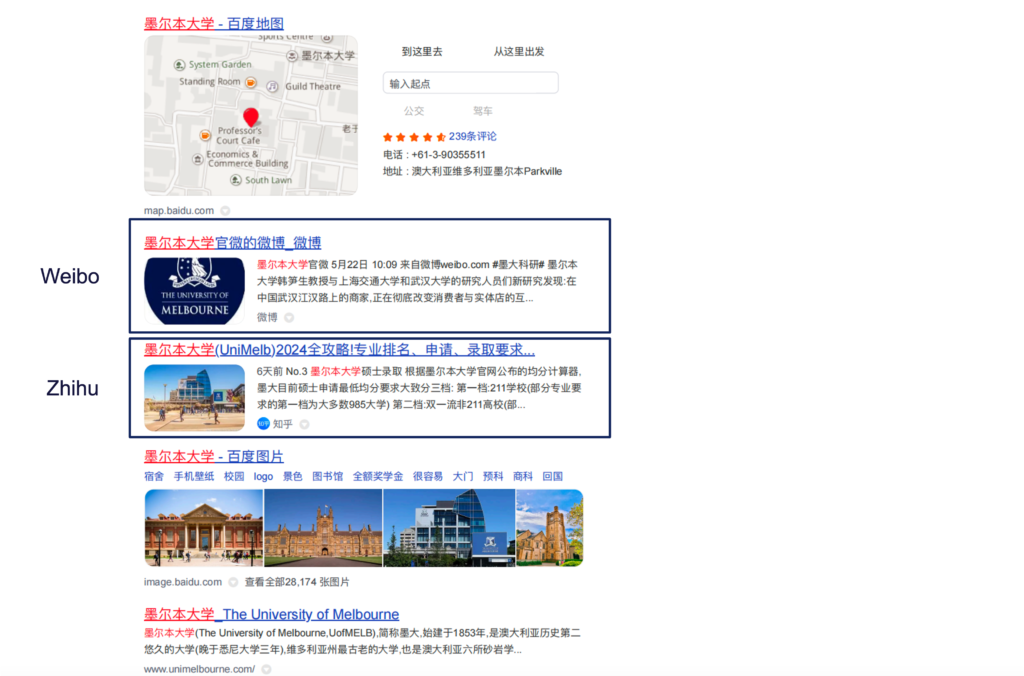This screenshot has height=676, width=1024.
Task: Select the 全额奖学金 image filter tag
Action: point(378,476)
